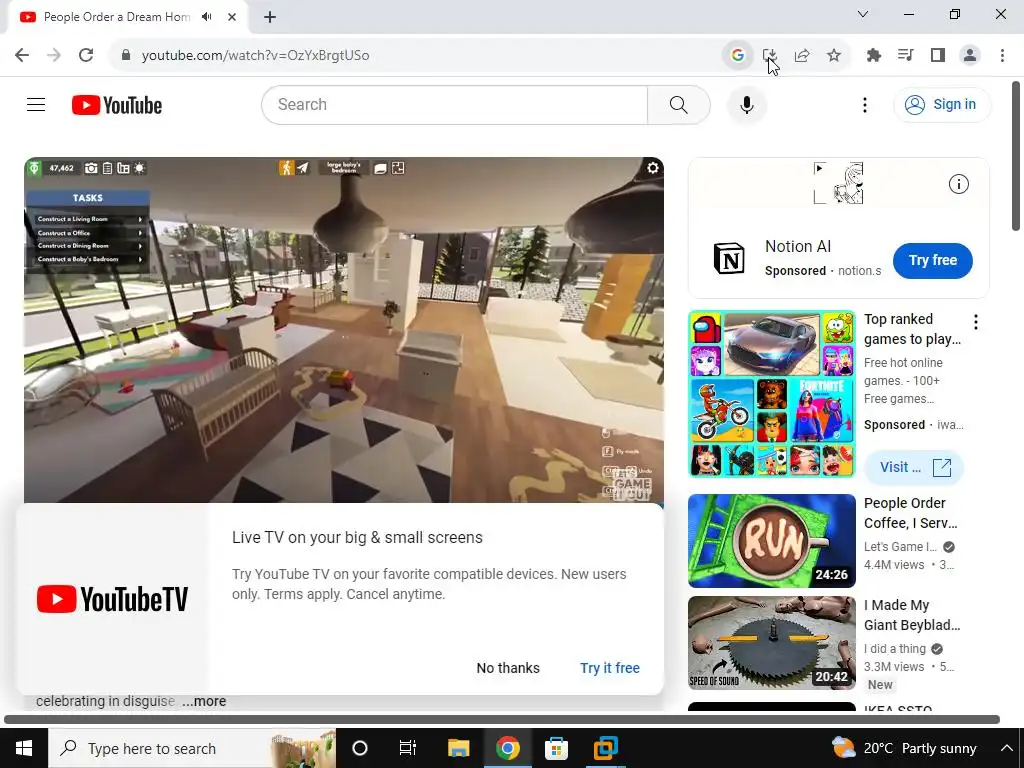The height and width of the screenshot is (768, 1024).
Task: Share this page icon
Action: click(802, 55)
